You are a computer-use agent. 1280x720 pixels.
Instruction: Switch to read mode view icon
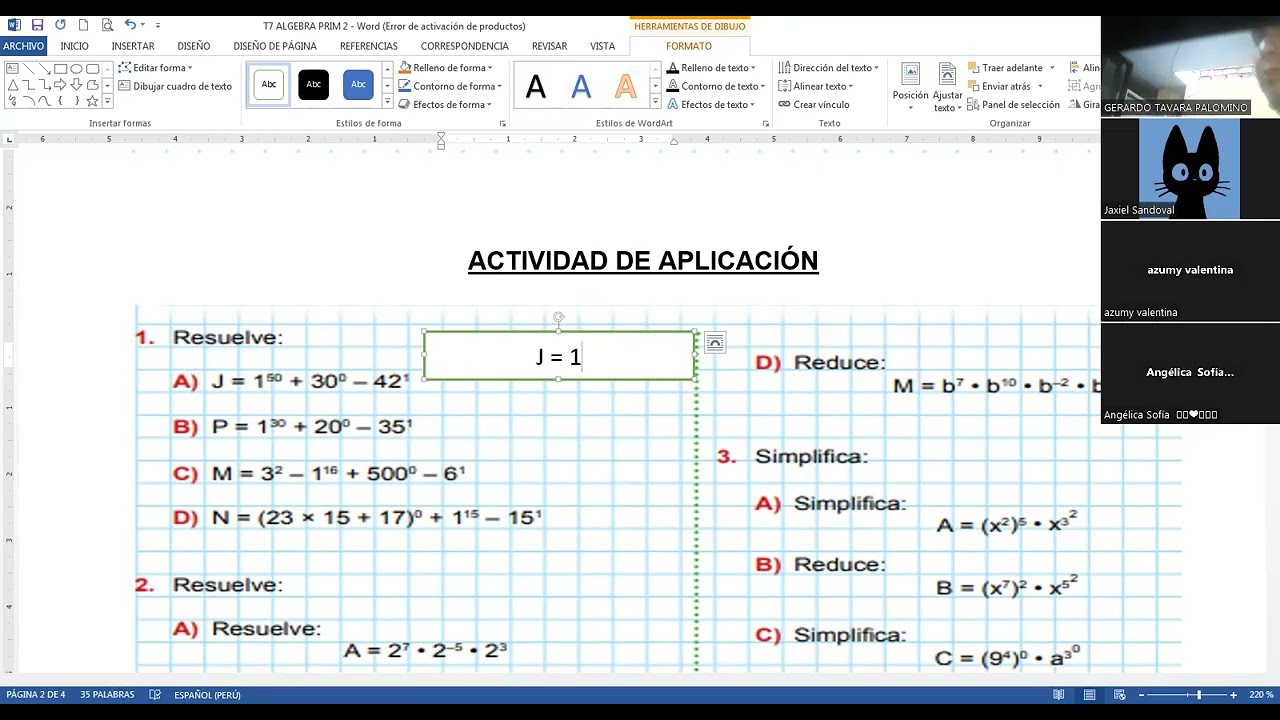coord(1058,695)
